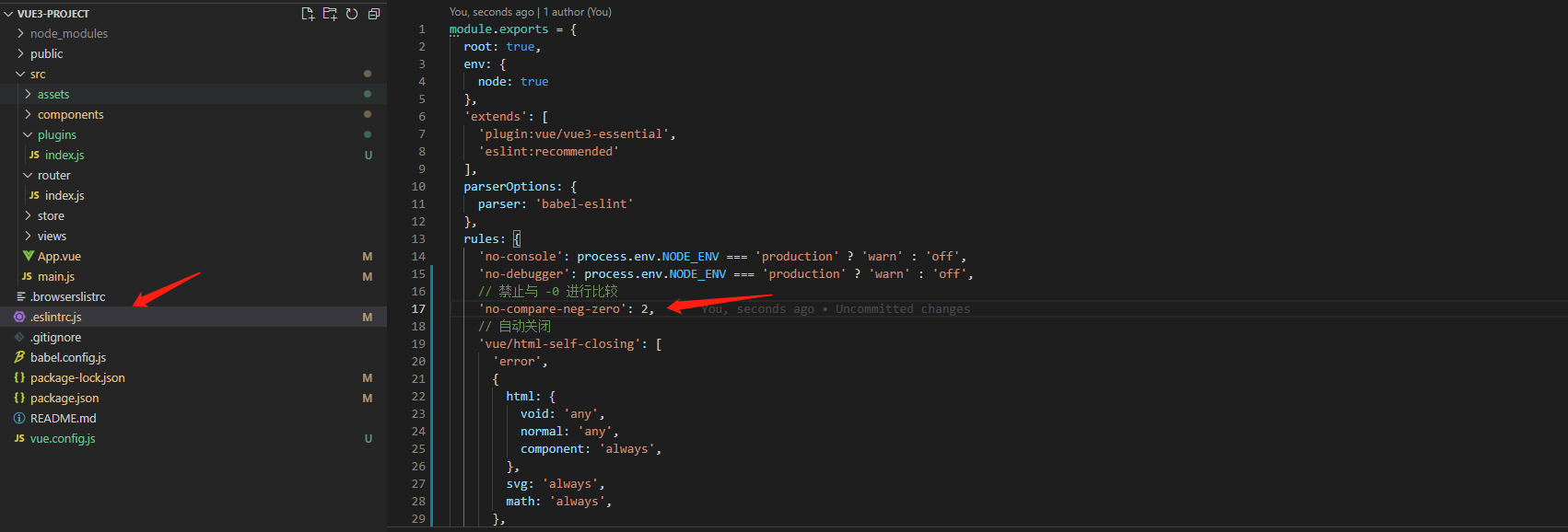
Task: Click the 'babel-eslint' parser value
Action: [584, 203]
